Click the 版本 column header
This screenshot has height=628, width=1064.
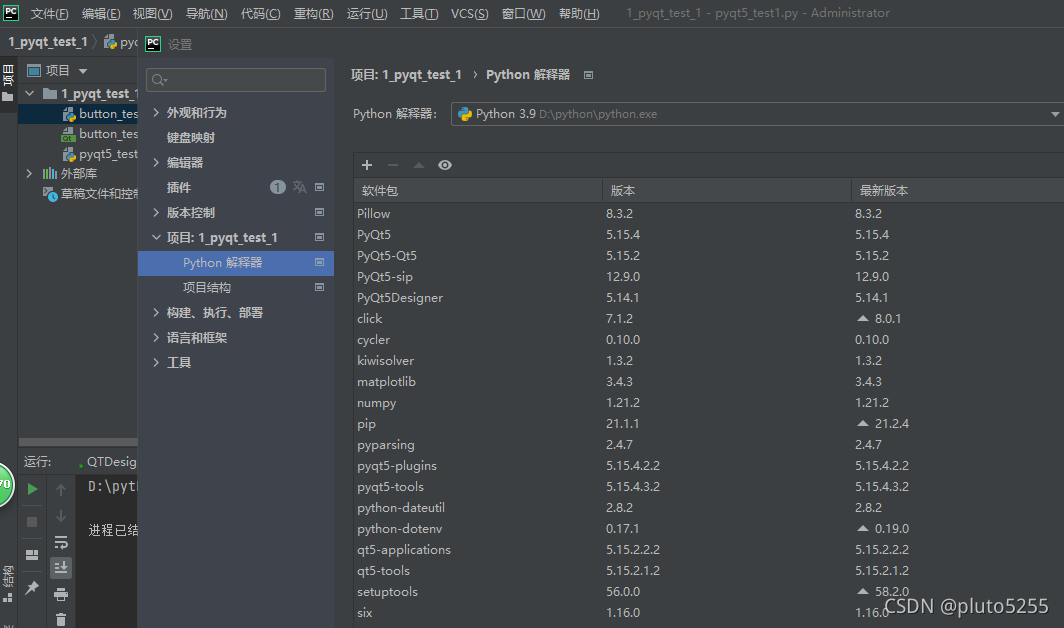coord(727,191)
